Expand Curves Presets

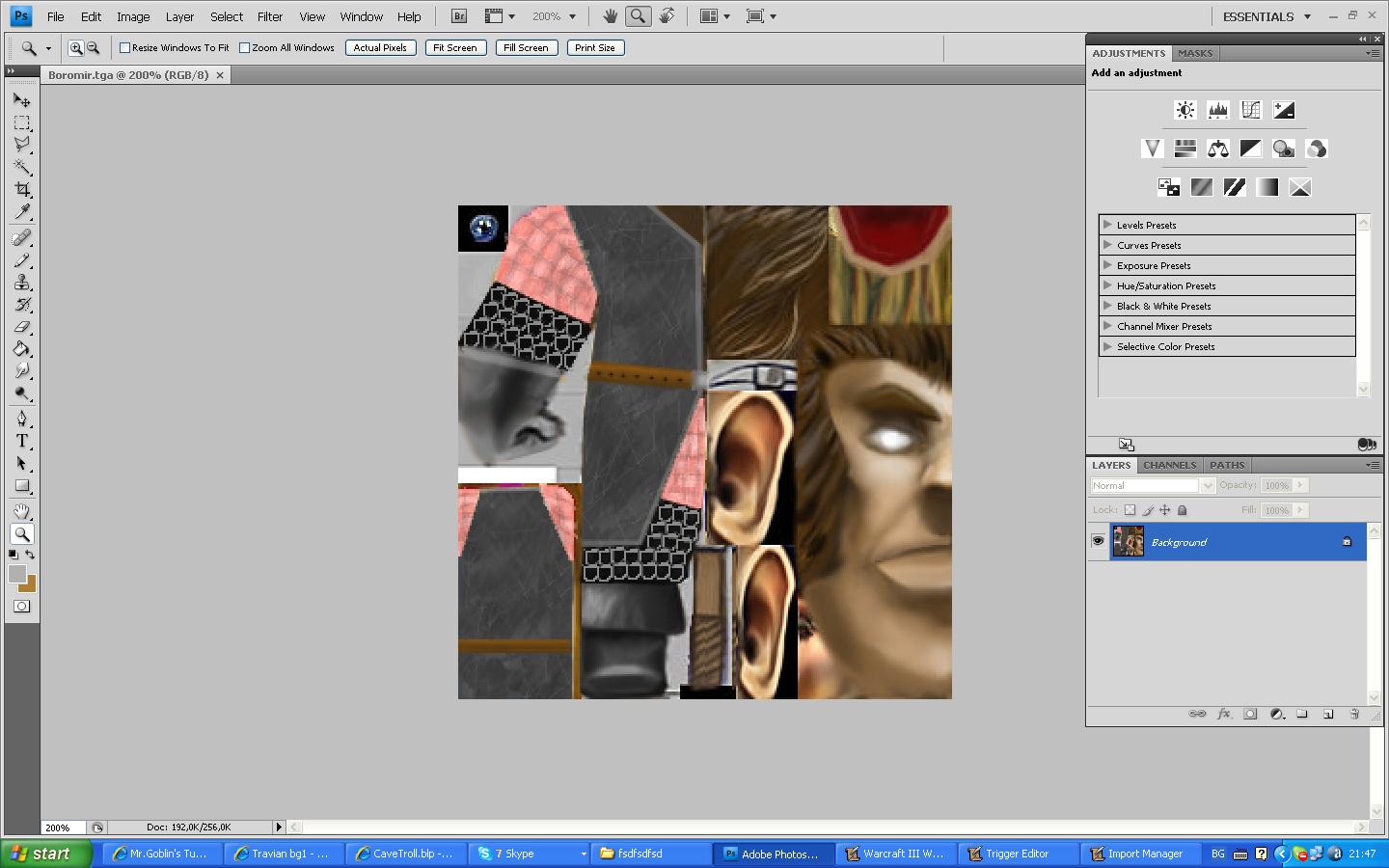(1107, 245)
